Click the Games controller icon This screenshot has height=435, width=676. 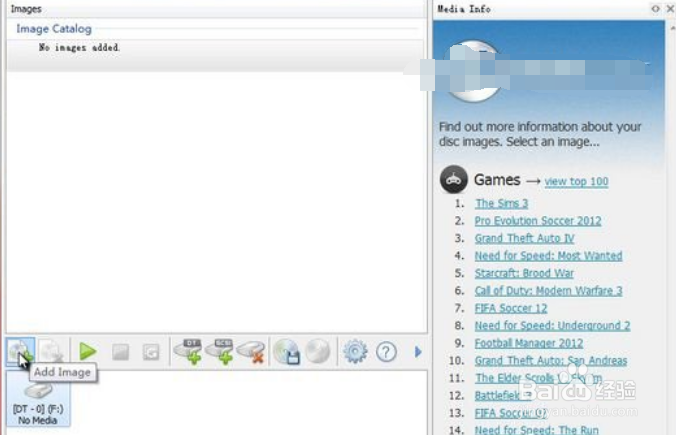[454, 179]
